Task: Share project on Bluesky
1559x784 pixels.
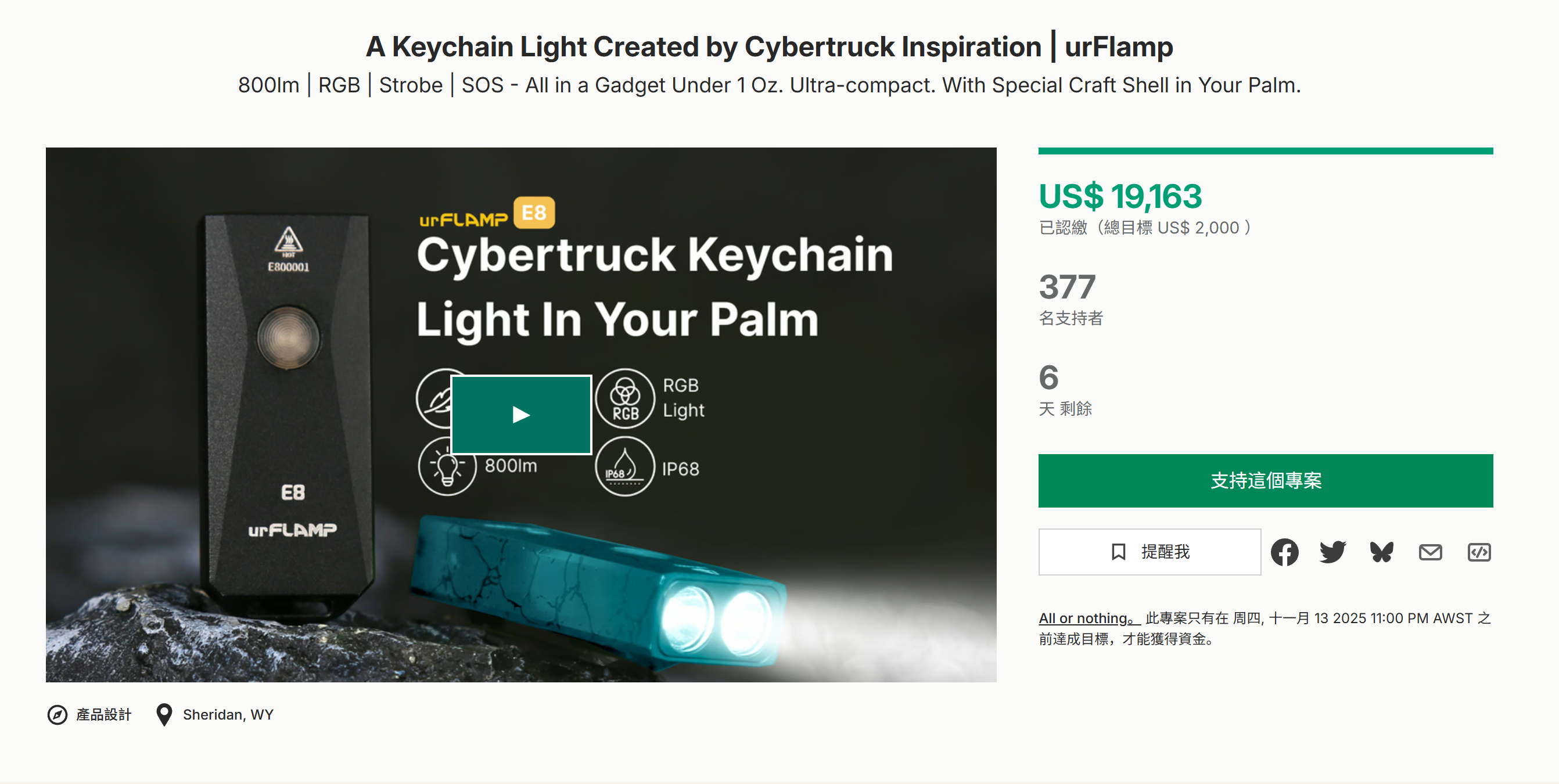Action: [x=1382, y=552]
